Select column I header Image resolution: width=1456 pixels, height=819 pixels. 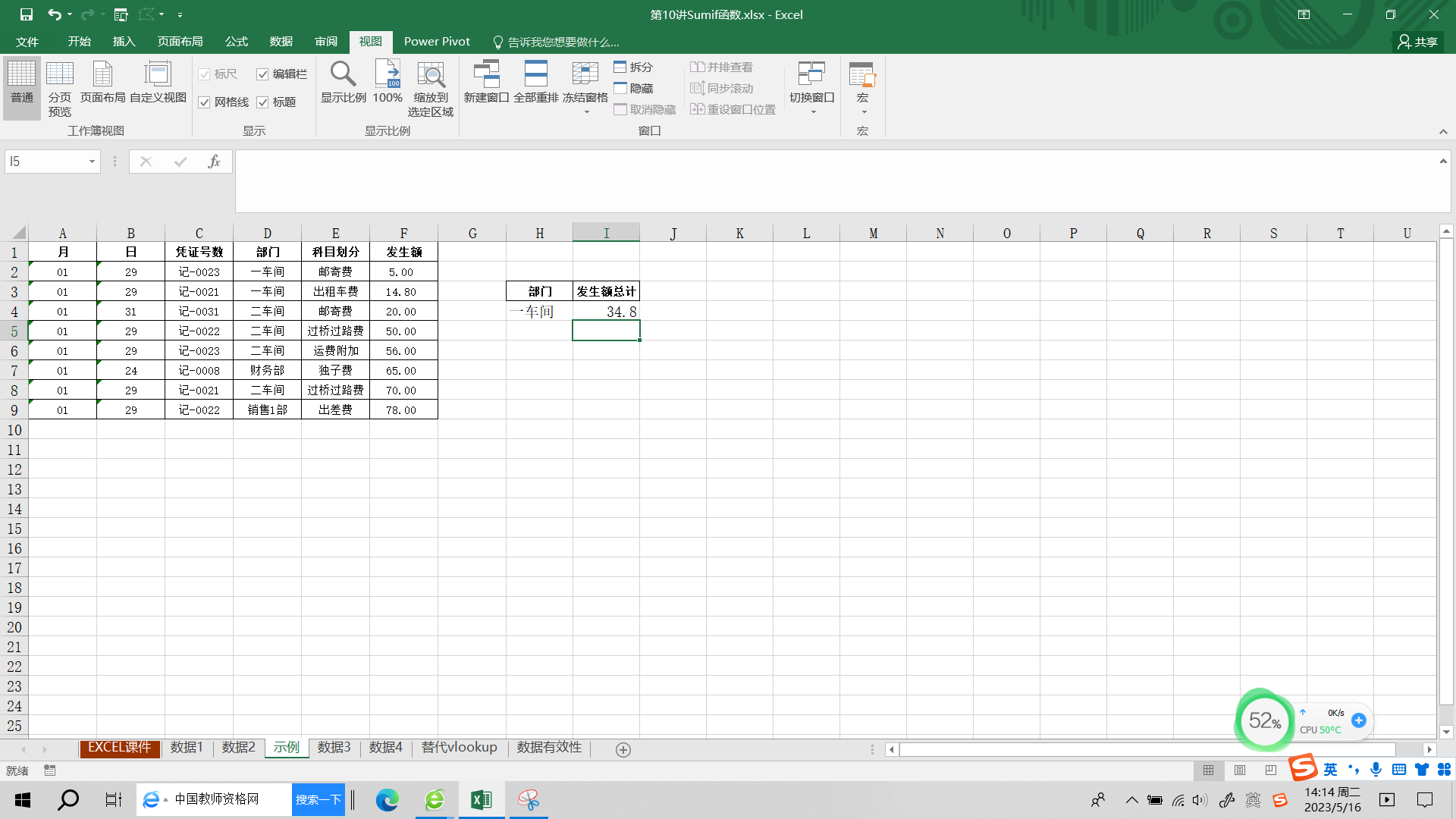click(606, 233)
